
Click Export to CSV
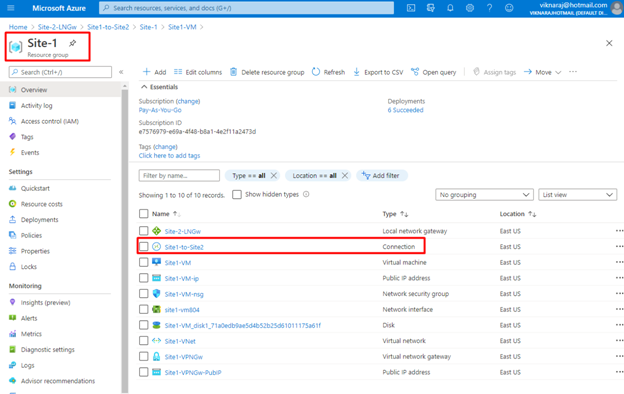(378, 72)
